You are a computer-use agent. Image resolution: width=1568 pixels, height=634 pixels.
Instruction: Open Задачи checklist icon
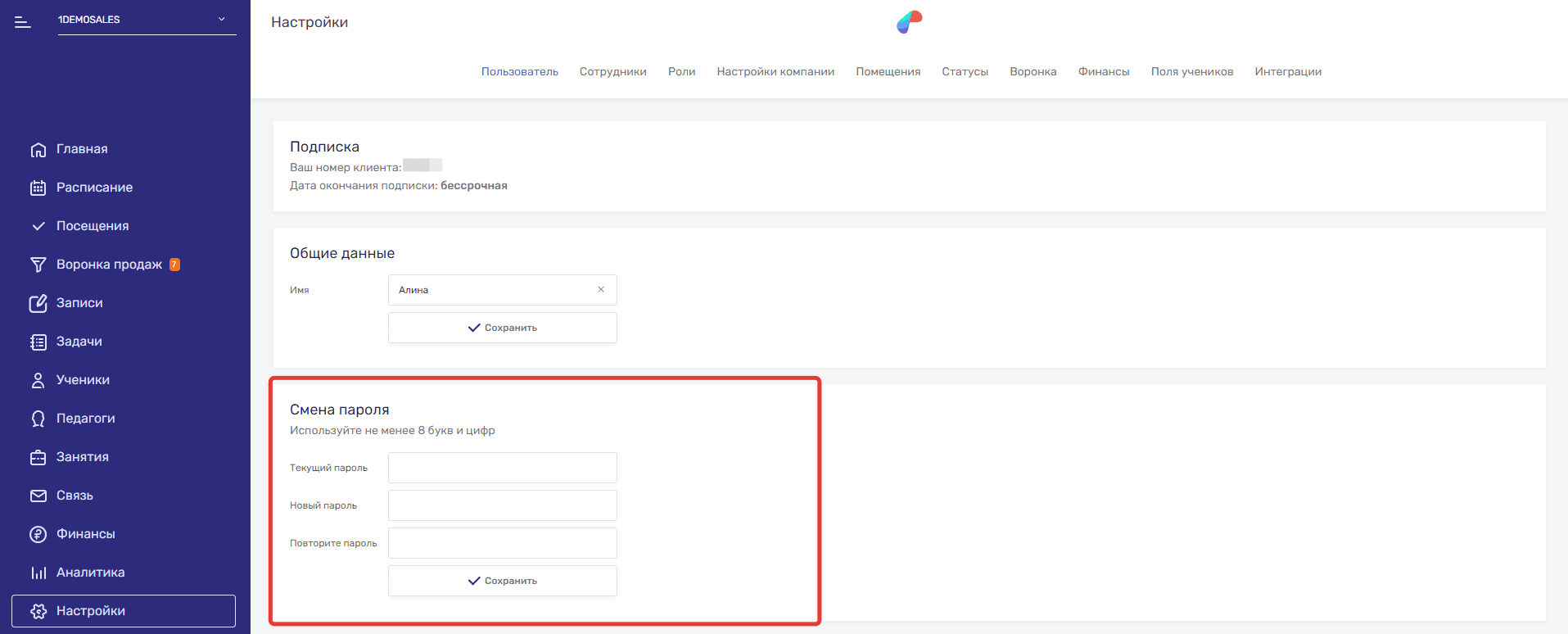coord(38,342)
